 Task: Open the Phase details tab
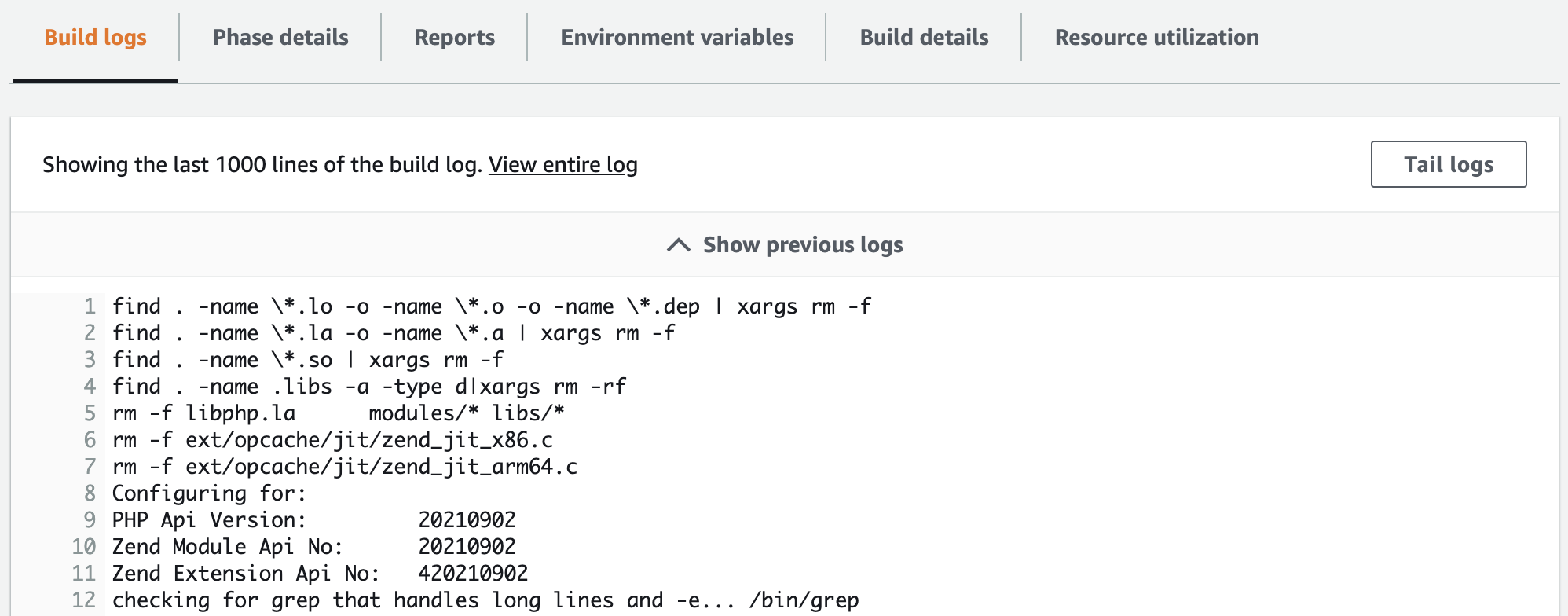(x=280, y=38)
